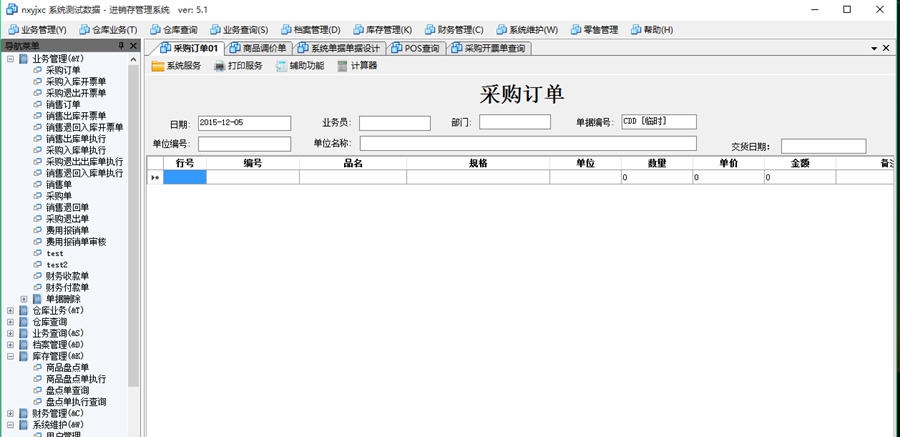900x437 pixels.
Task: Select 费用报销单审核 tree item
Action: pos(76,242)
